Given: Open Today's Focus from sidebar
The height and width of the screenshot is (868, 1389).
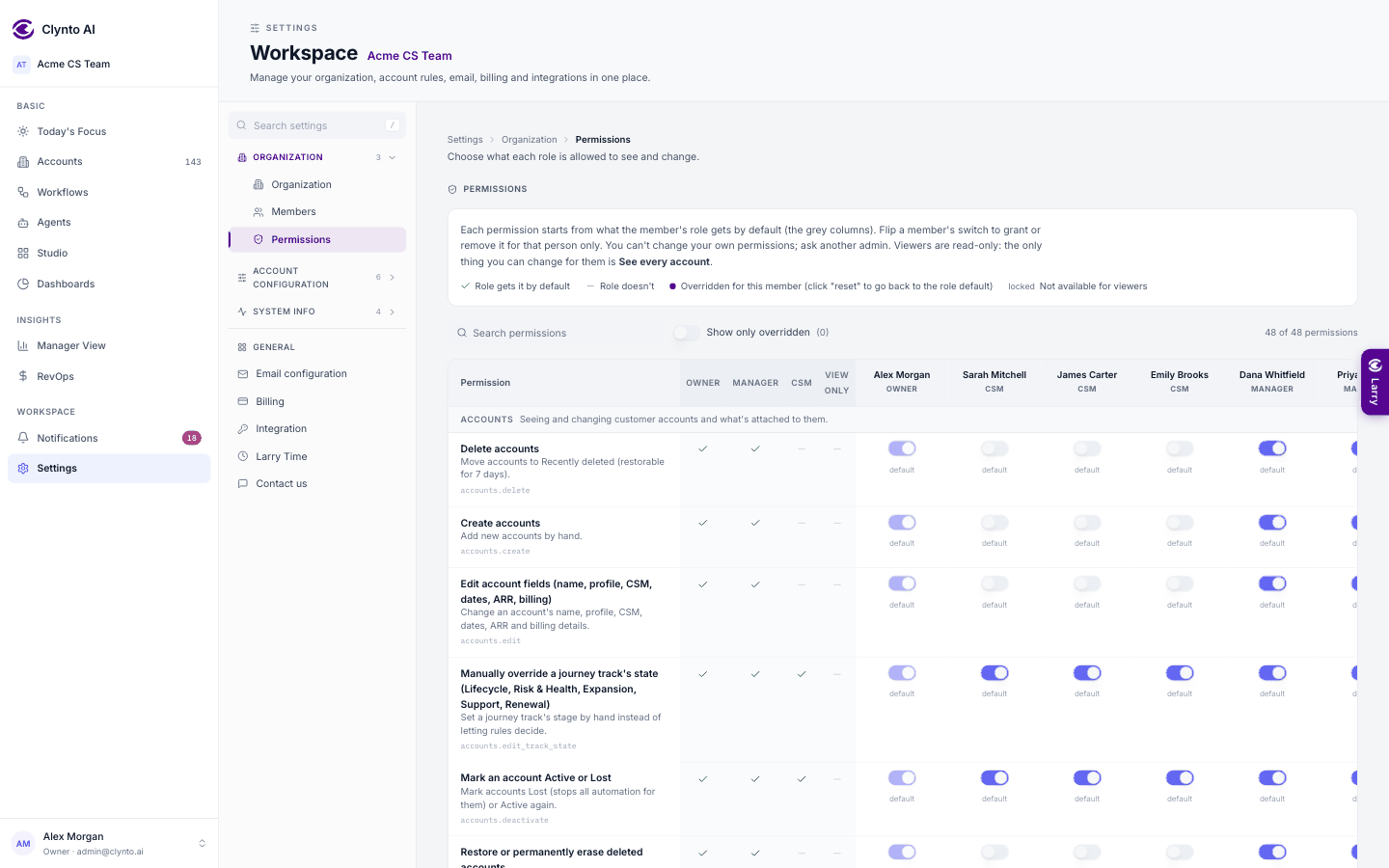Looking at the screenshot, I should click(x=109, y=131).
